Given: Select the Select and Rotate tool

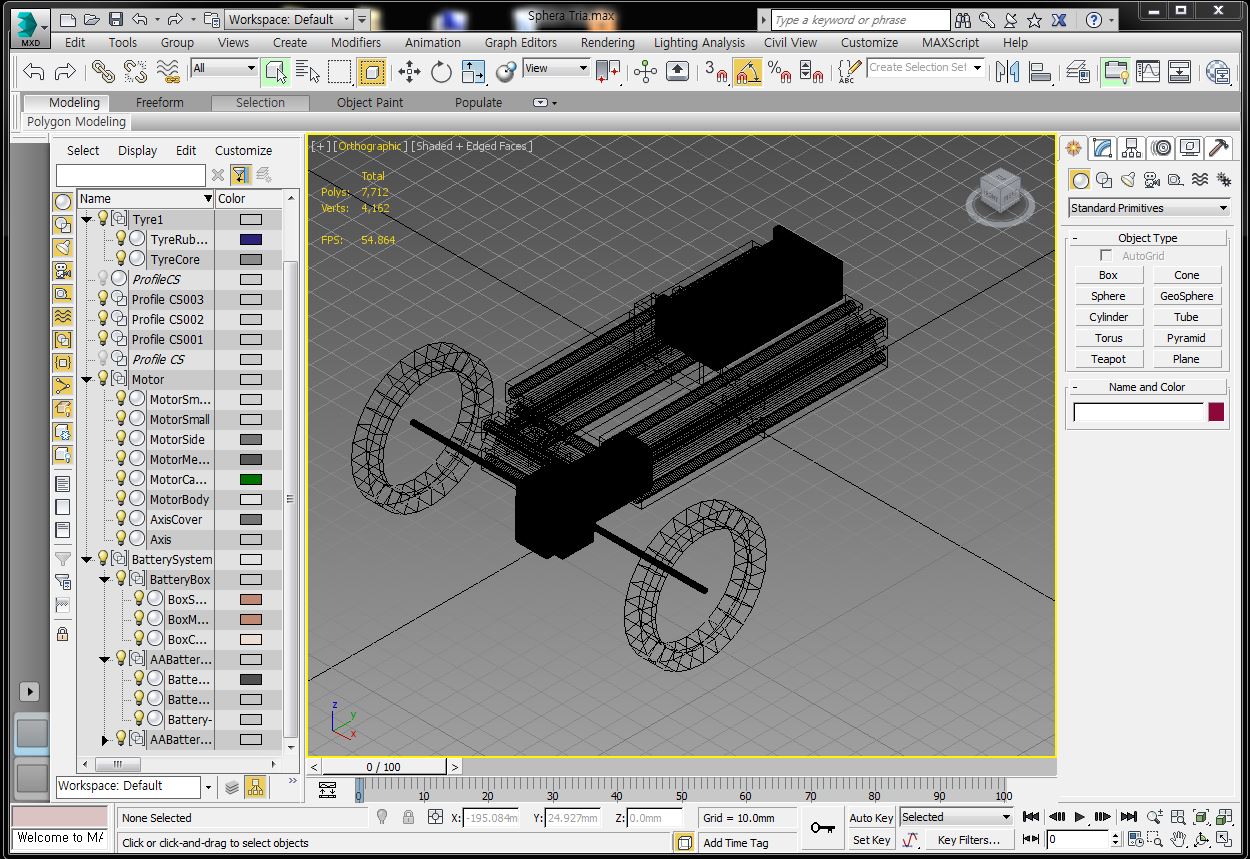Looking at the screenshot, I should coord(441,69).
